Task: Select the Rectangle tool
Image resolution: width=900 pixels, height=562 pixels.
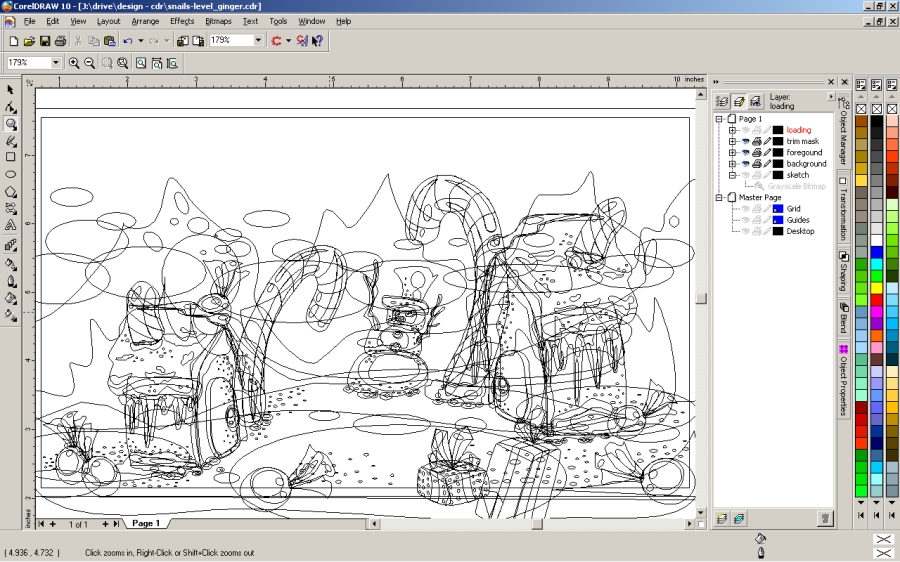Action: pos(11,157)
